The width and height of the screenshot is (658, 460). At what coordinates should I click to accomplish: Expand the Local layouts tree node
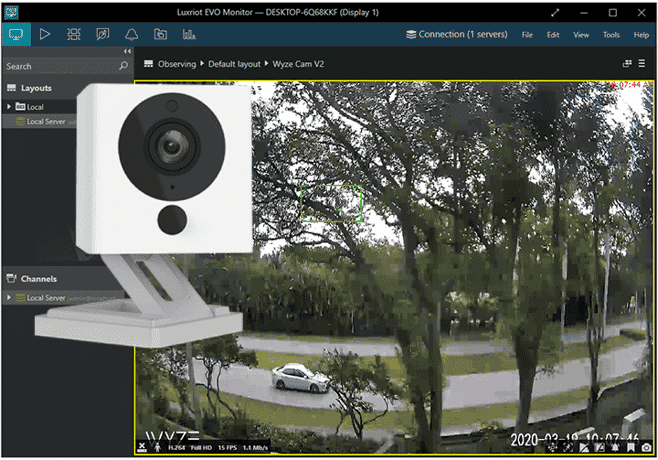(8, 106)
